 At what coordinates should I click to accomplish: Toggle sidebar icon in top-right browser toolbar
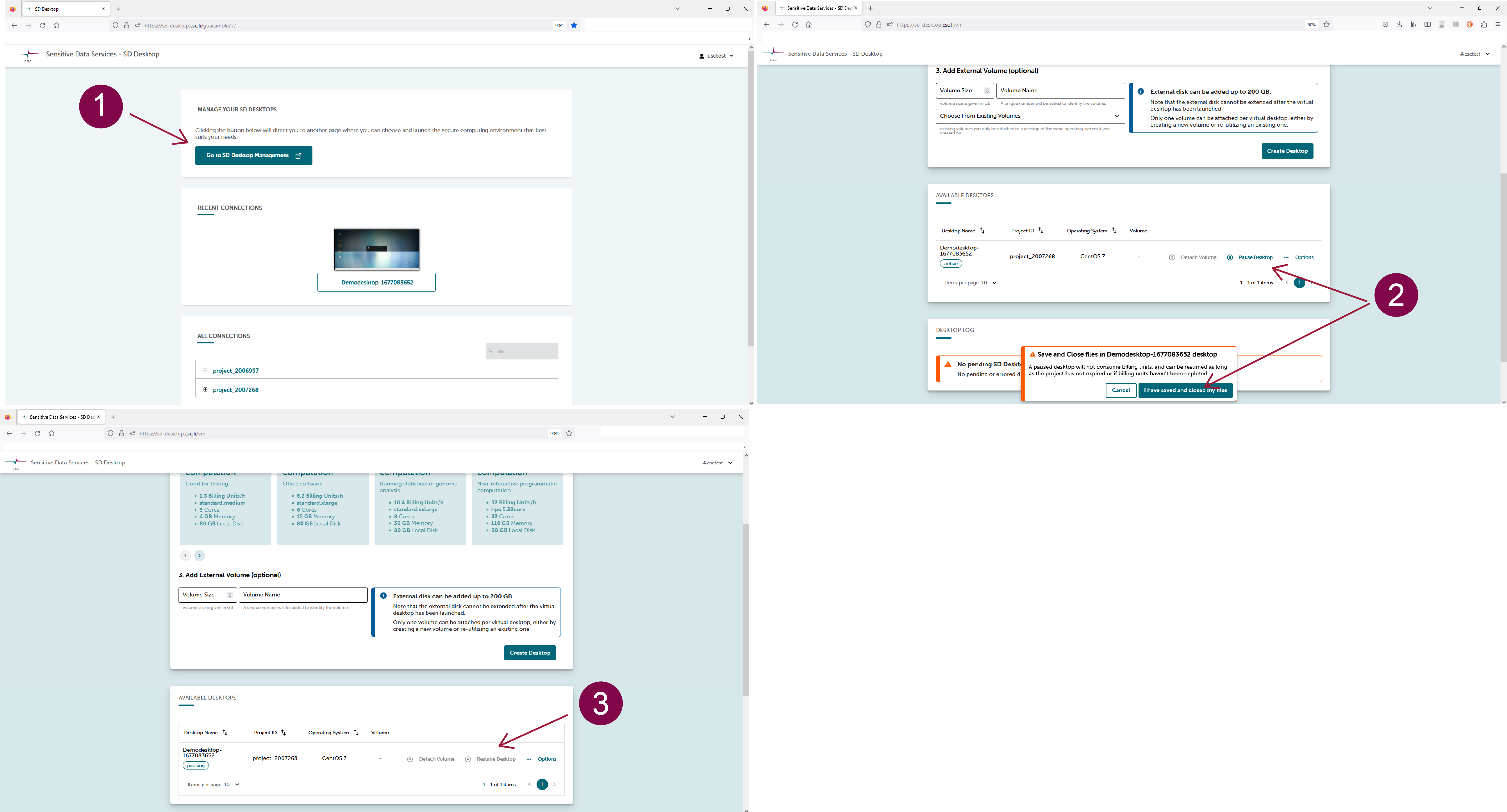1427,25
